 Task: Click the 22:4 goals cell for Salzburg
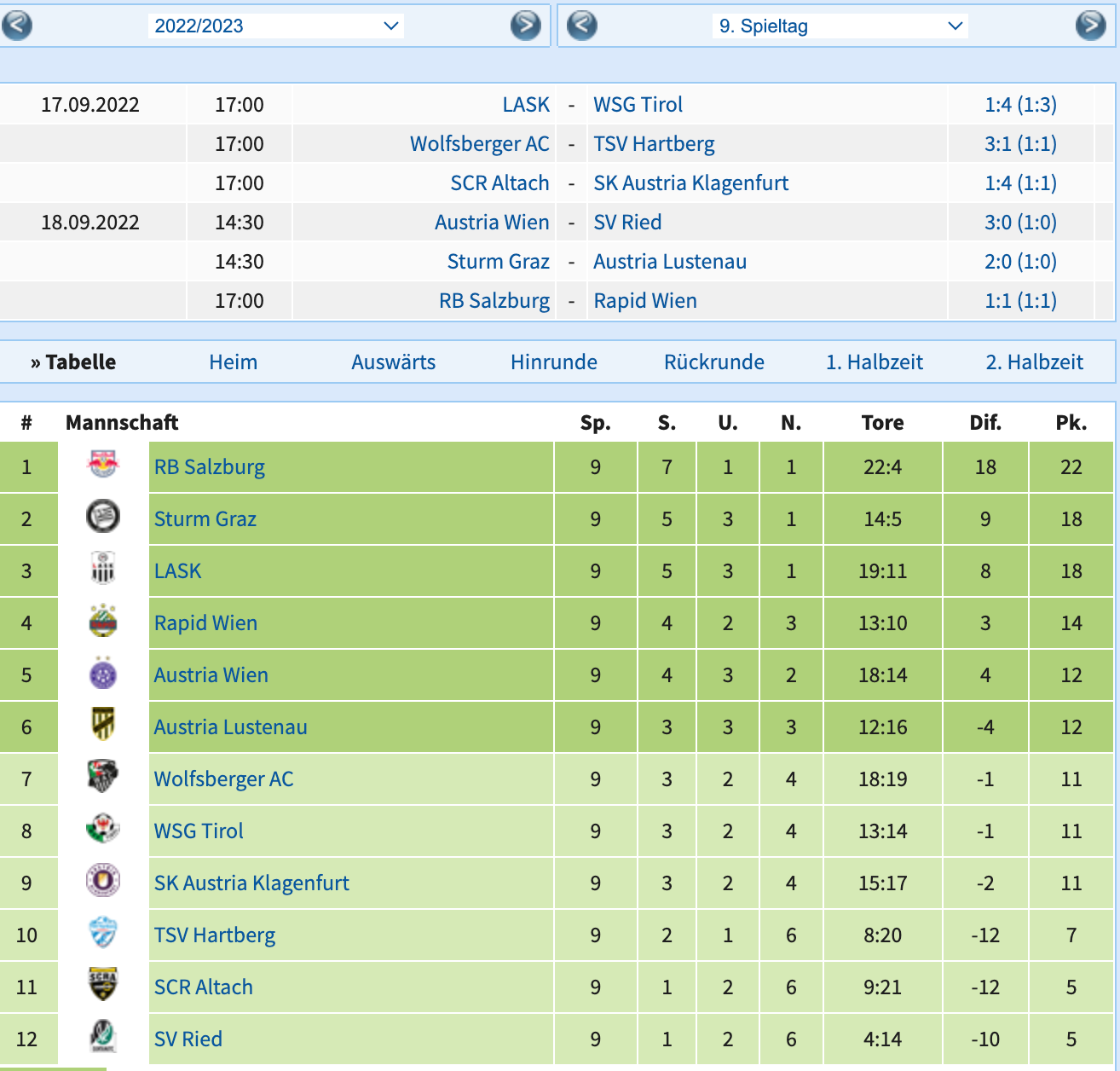tap(883, 467)
